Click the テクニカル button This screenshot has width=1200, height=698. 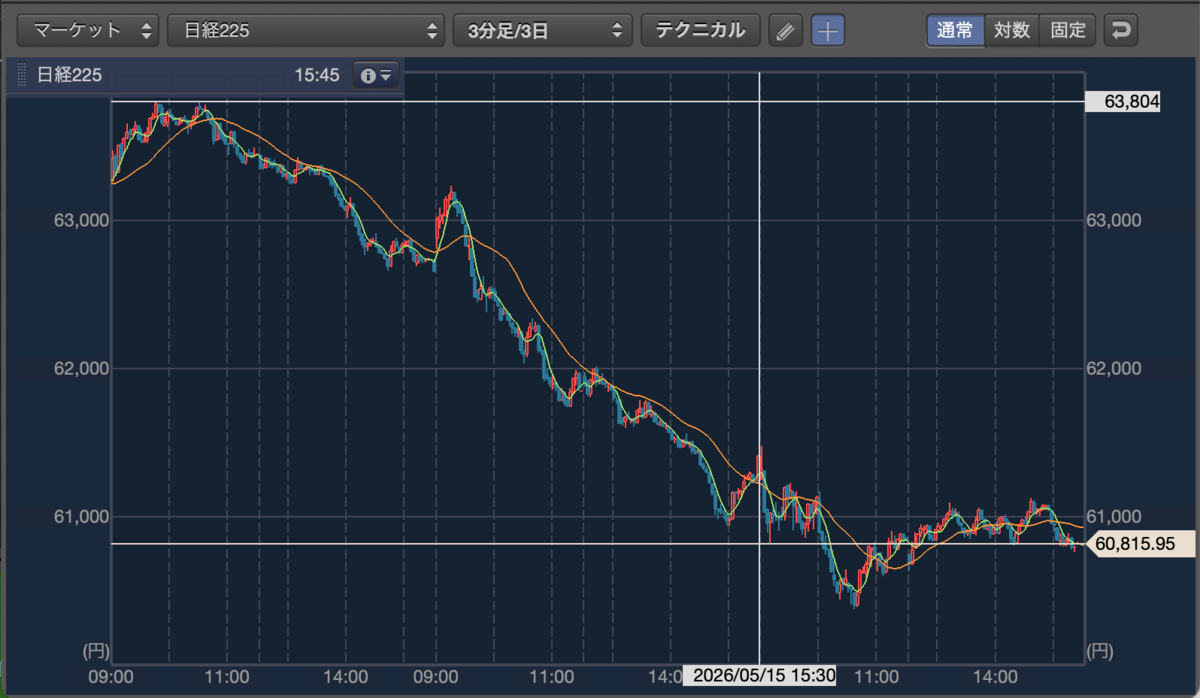point(700,30)
